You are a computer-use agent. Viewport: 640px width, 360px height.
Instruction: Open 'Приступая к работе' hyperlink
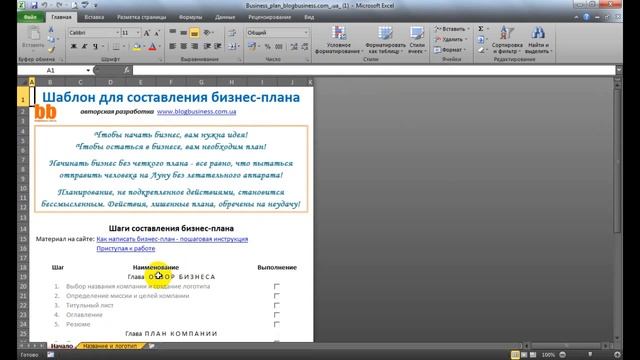(126, 248)
